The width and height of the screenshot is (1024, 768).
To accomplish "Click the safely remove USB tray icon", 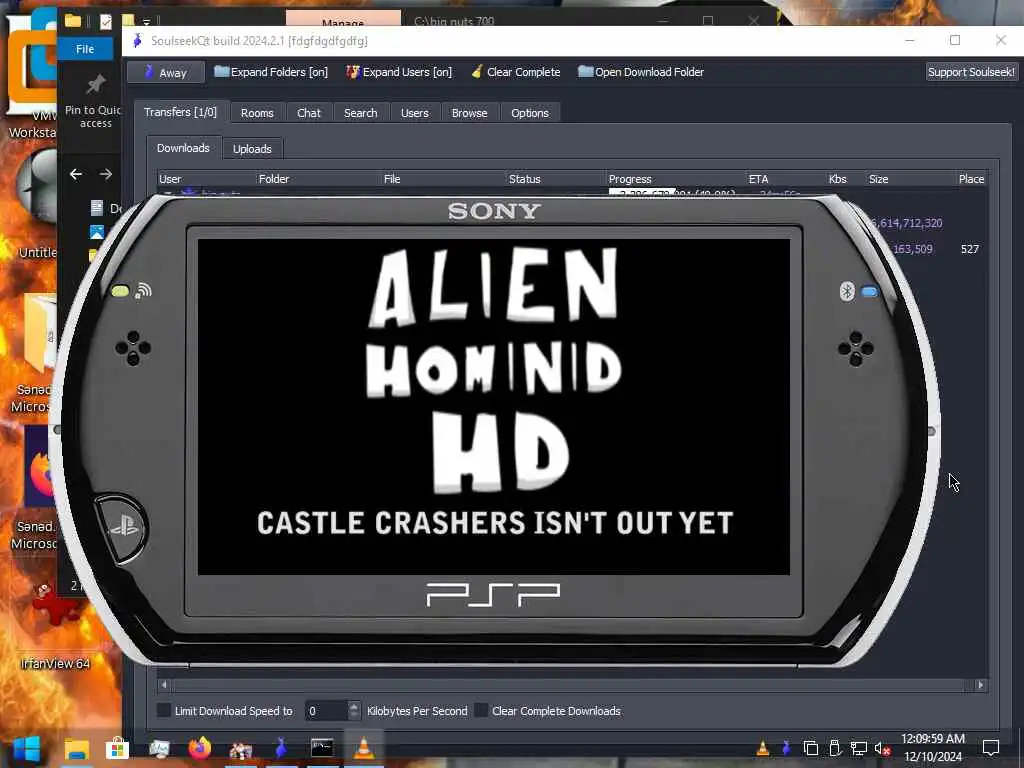I will point(835,748).
